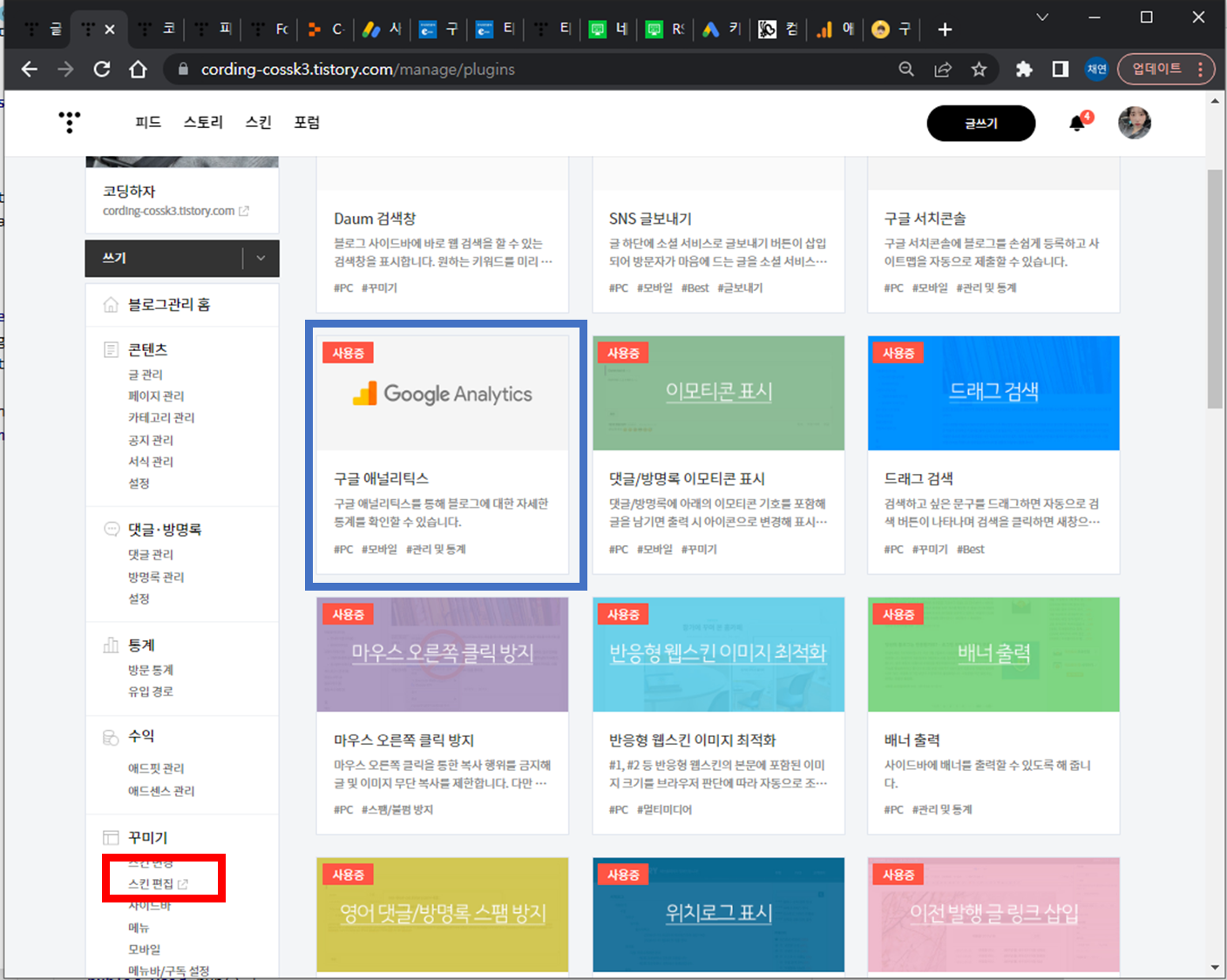Switch to the orange analytics chart browser tab
1227x980 pixels.
pyautogui.click(x=824, y=30)
